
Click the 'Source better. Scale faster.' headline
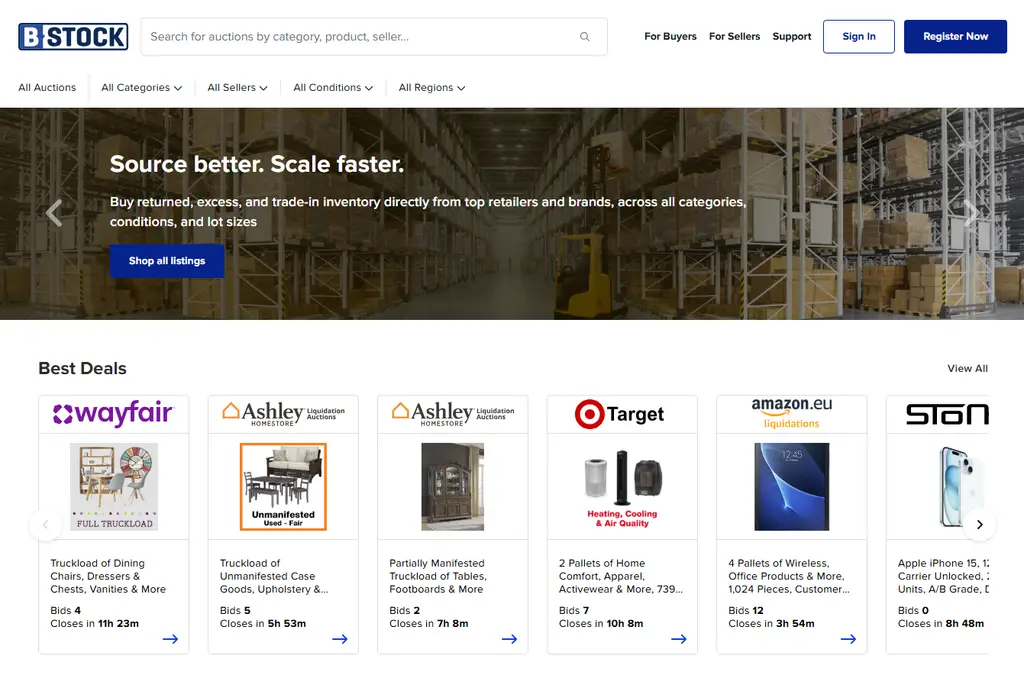257,164
